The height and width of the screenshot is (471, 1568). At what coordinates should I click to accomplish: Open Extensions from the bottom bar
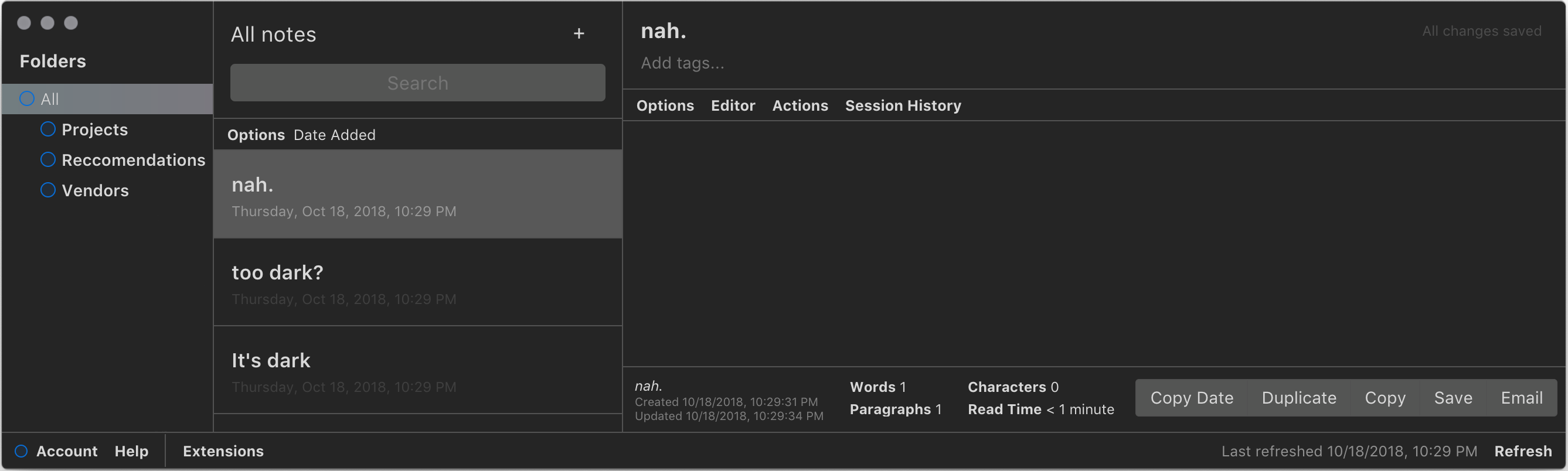[x=223, y=451]
